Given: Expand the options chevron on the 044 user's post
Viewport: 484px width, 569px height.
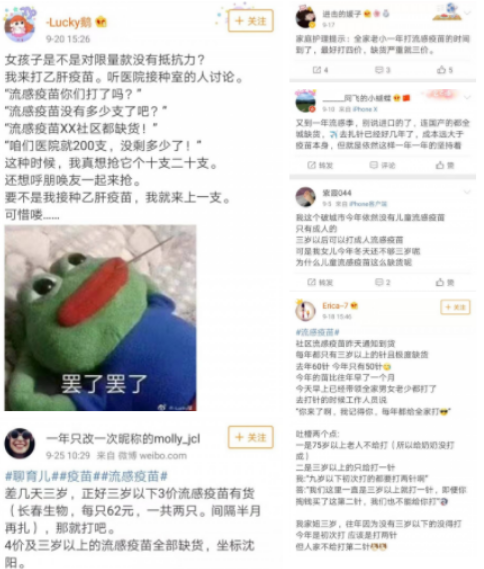Looking at the screenshot, I should point(467,192).
